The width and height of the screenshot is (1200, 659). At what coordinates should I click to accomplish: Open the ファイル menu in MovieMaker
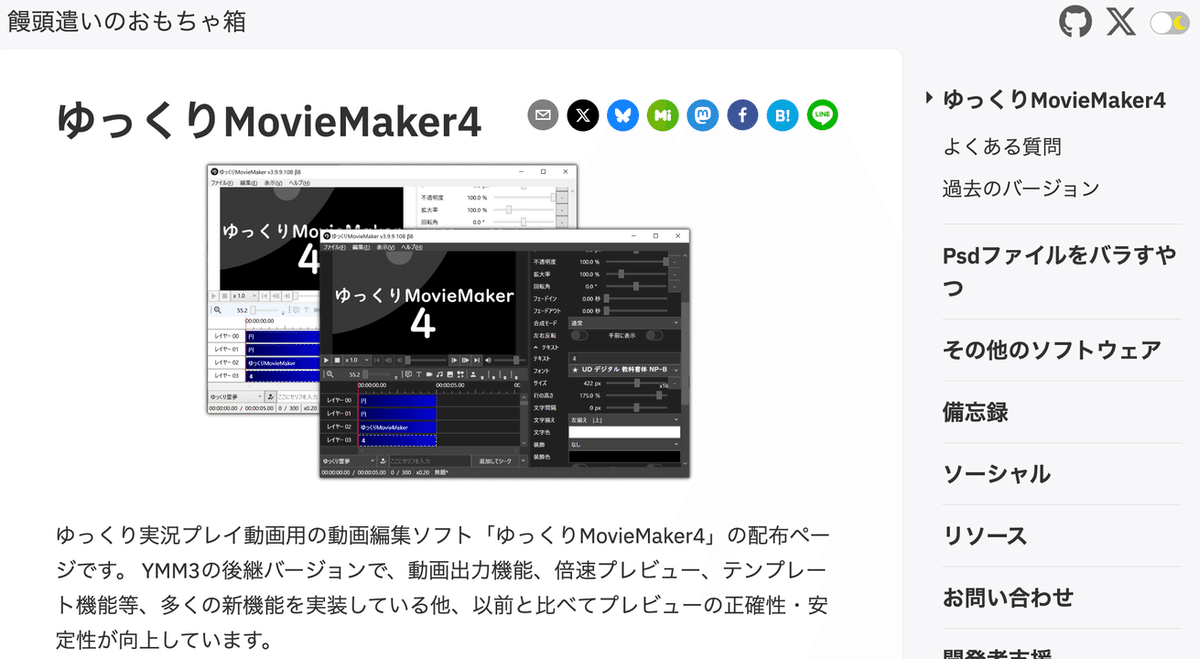pos(333,247)
